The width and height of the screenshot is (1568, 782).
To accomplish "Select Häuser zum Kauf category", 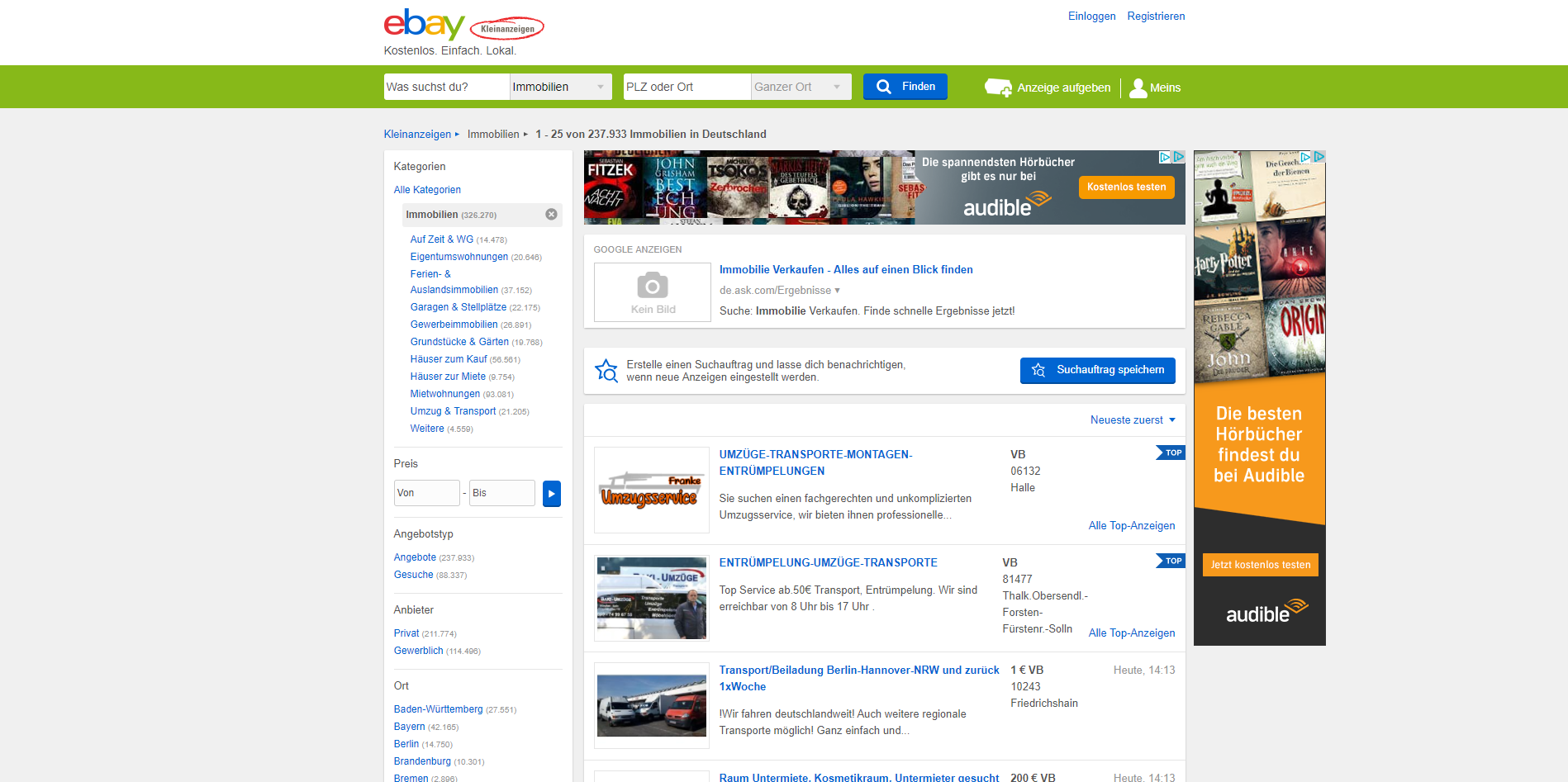I will tap(449, 359).
